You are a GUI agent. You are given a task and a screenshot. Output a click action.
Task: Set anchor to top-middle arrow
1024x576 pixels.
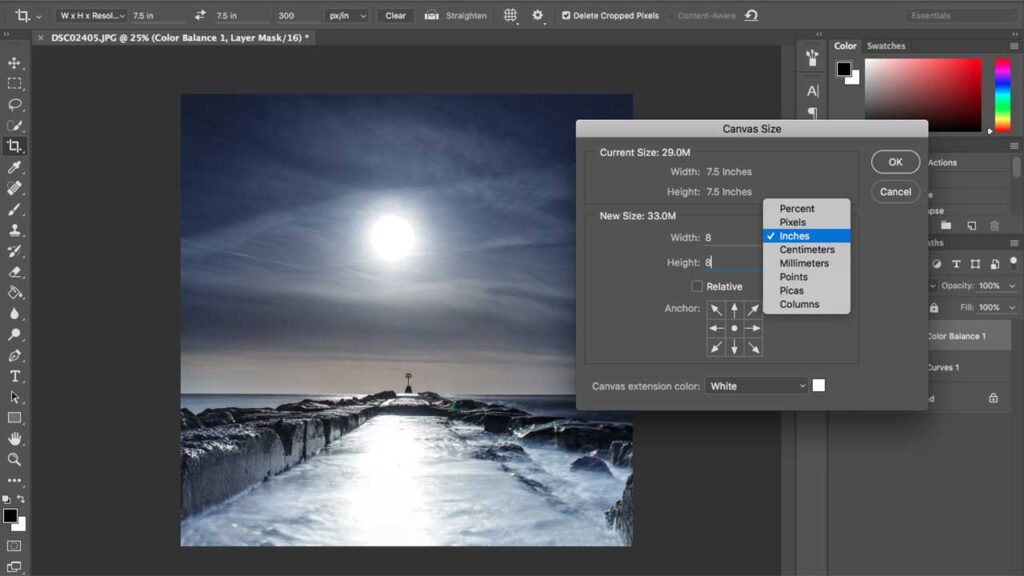pos(735,310)
